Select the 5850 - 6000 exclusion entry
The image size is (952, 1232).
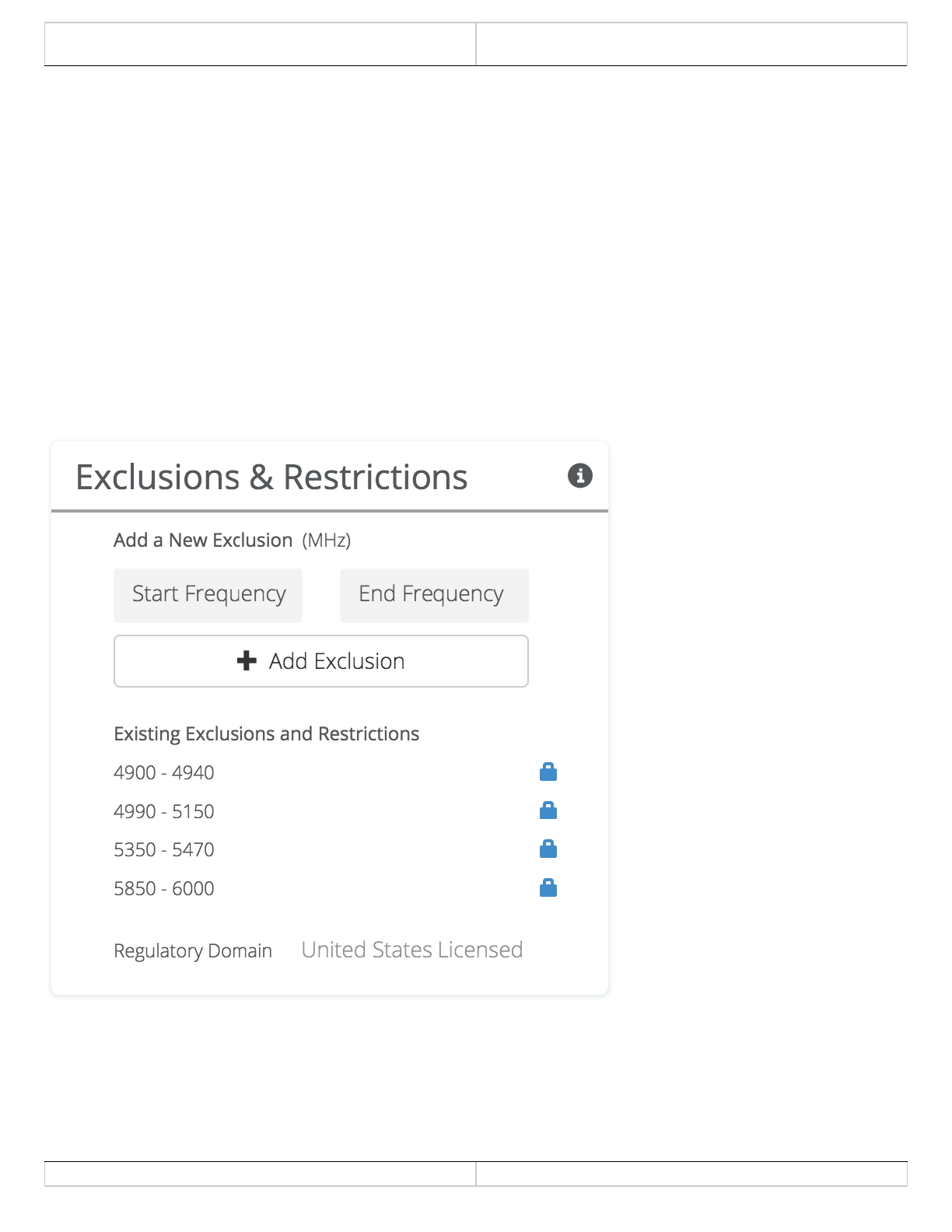pos(164,888)
